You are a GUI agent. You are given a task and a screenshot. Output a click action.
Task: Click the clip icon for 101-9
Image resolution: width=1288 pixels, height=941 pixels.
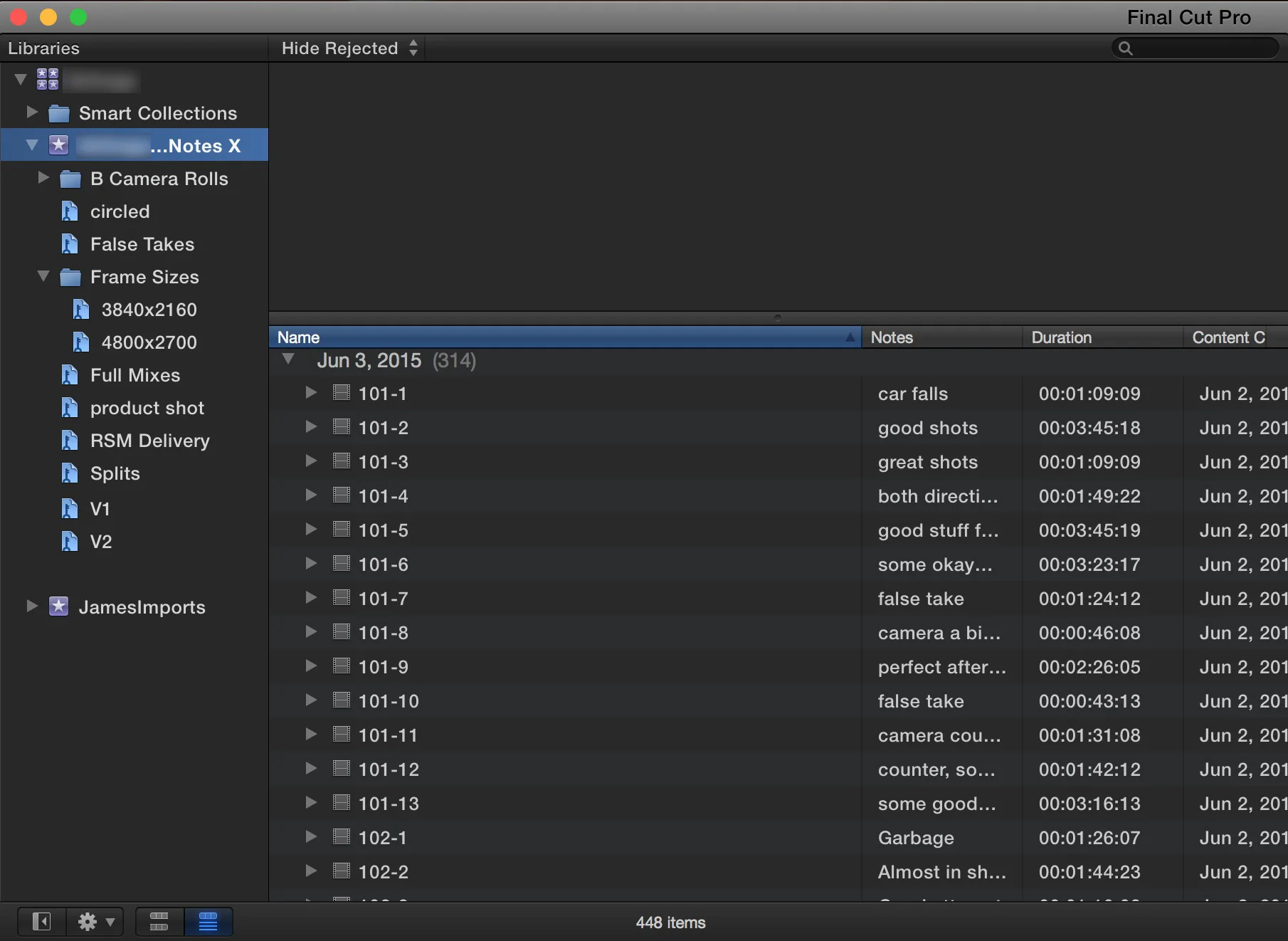[x=342, y=666]
